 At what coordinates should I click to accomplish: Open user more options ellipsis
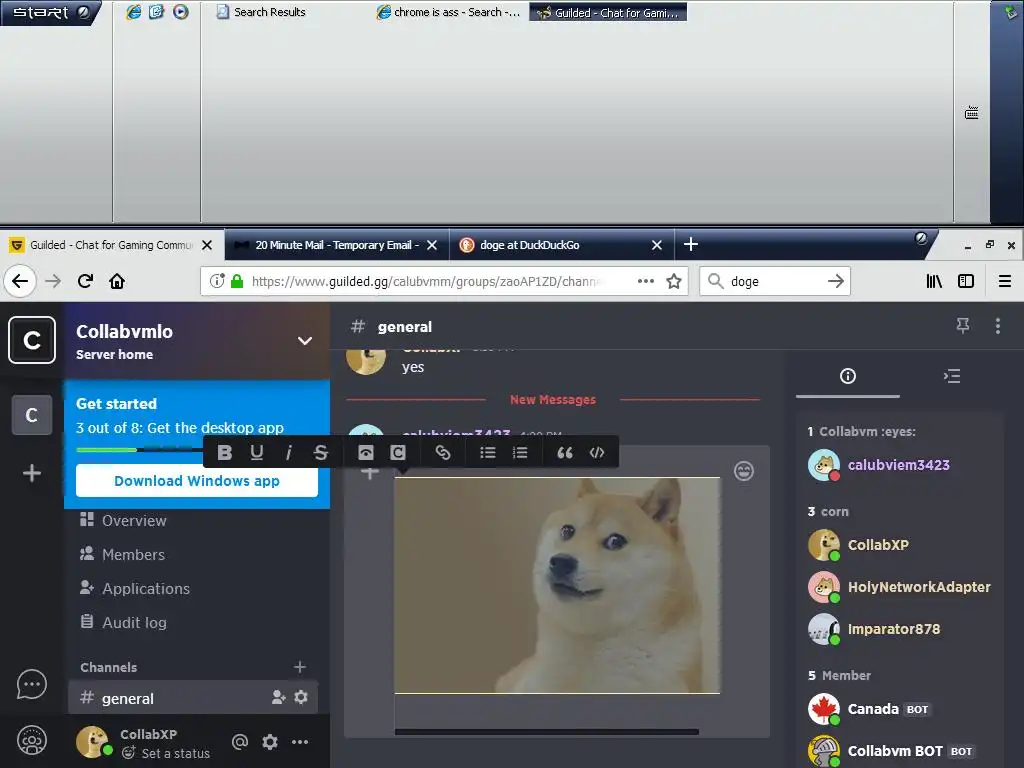click(x=300, y=741)
